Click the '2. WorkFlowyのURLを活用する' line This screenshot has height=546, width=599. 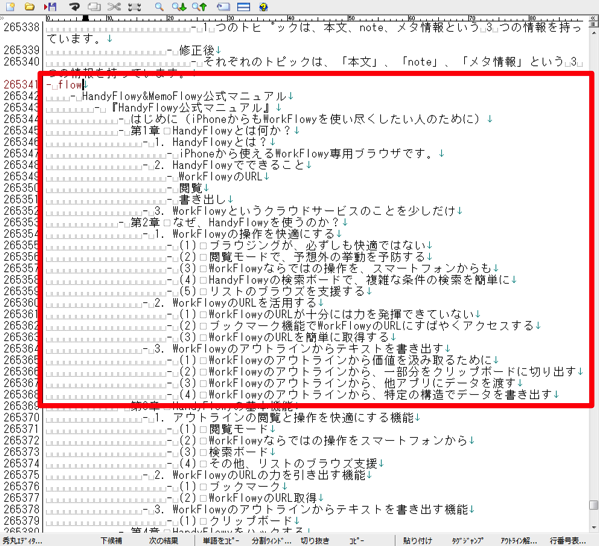pos(235,303)
